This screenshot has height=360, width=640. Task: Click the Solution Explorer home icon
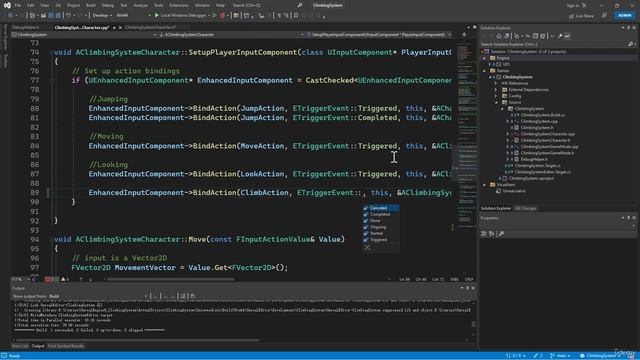[x=499, y=36]
